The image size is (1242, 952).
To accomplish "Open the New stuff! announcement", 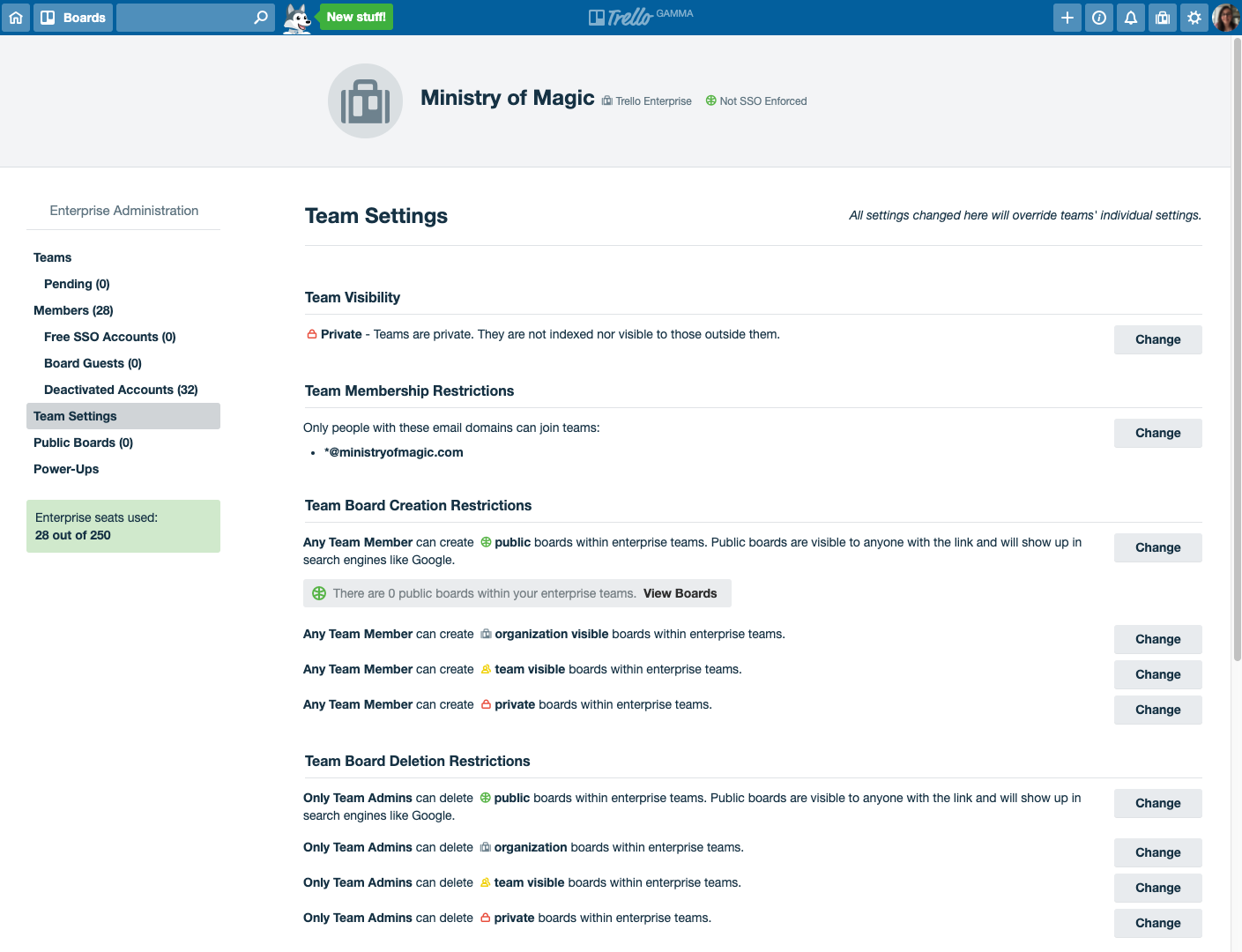I will pos(356,17).
